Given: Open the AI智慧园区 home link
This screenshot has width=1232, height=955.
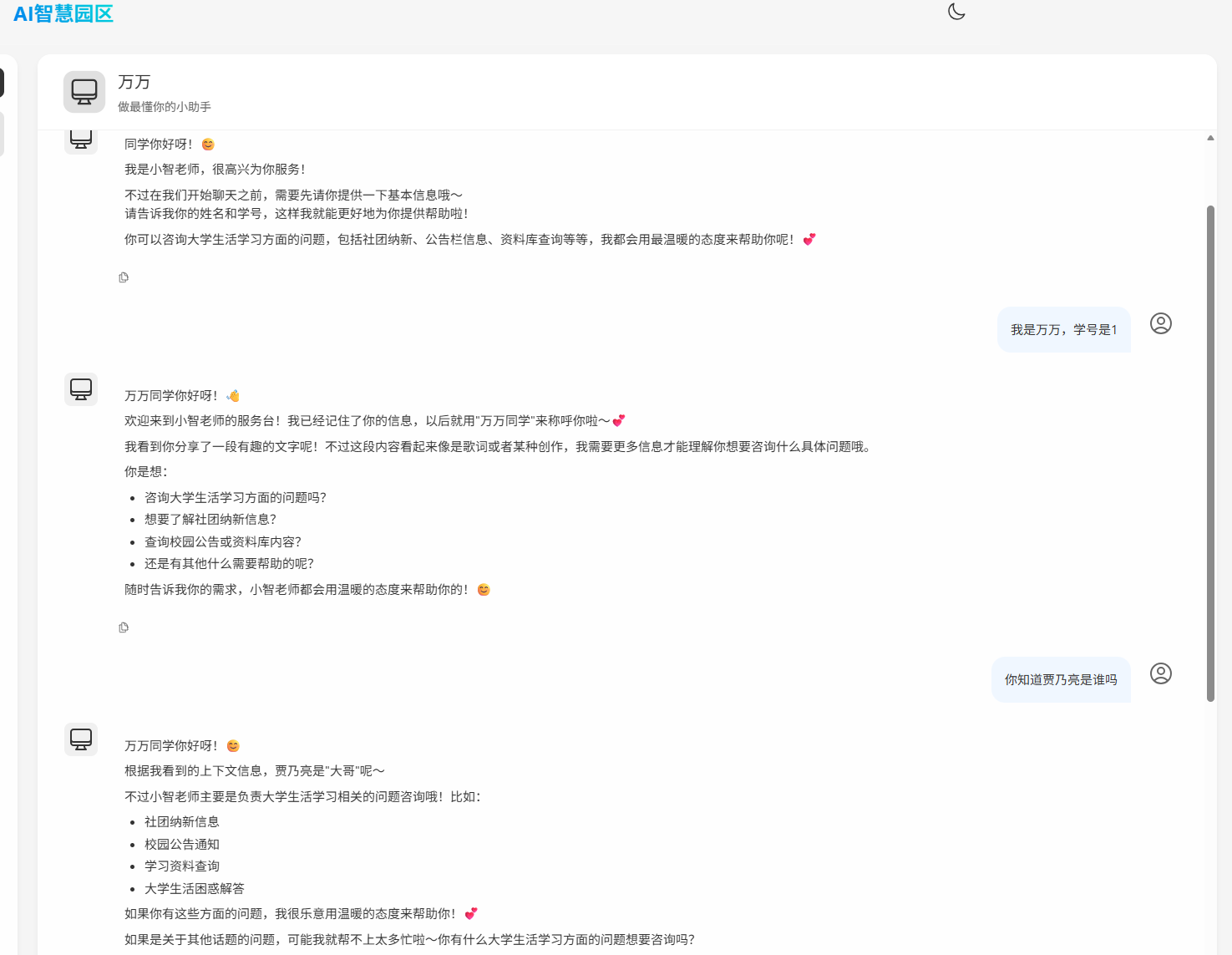Looking at the screenshot, I should pos(63,13).
